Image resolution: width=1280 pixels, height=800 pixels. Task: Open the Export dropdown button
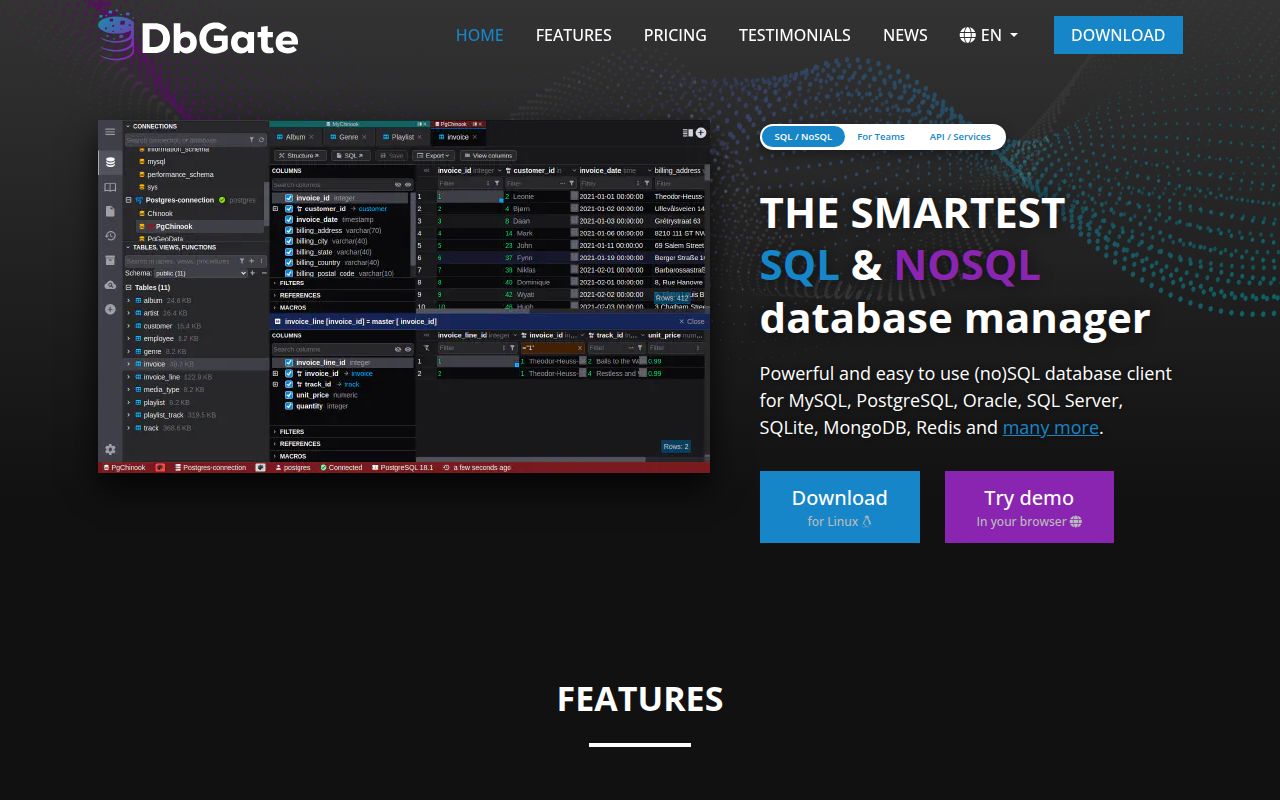pyautogui.click(x=433, y=156)
